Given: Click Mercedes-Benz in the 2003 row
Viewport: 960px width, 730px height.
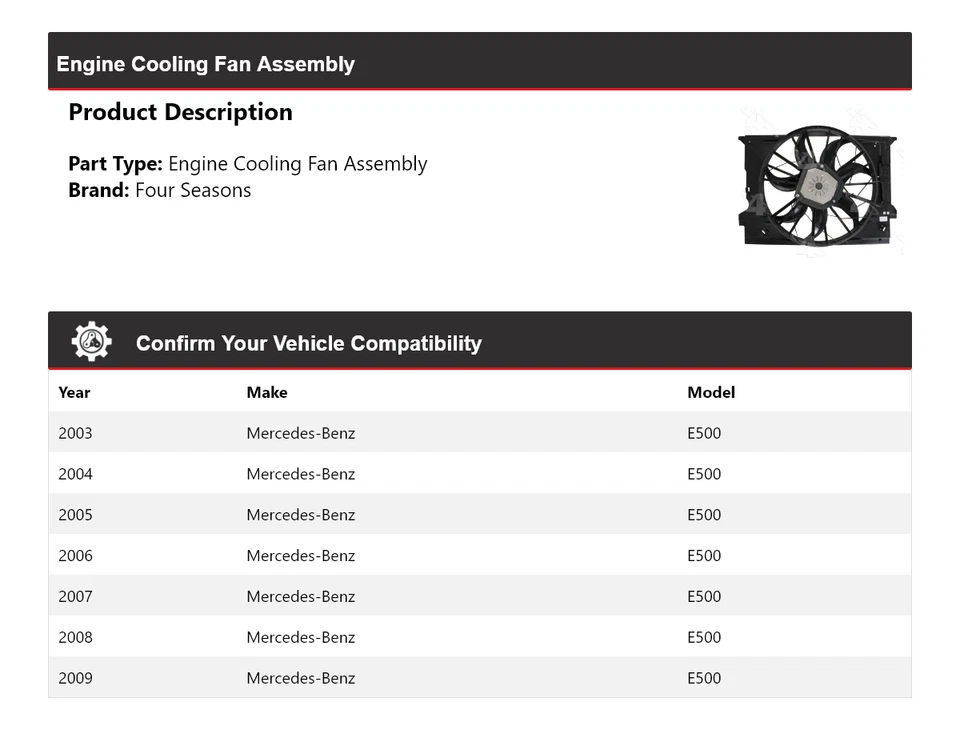Looking at the screenshot, I should coord(301,433).
